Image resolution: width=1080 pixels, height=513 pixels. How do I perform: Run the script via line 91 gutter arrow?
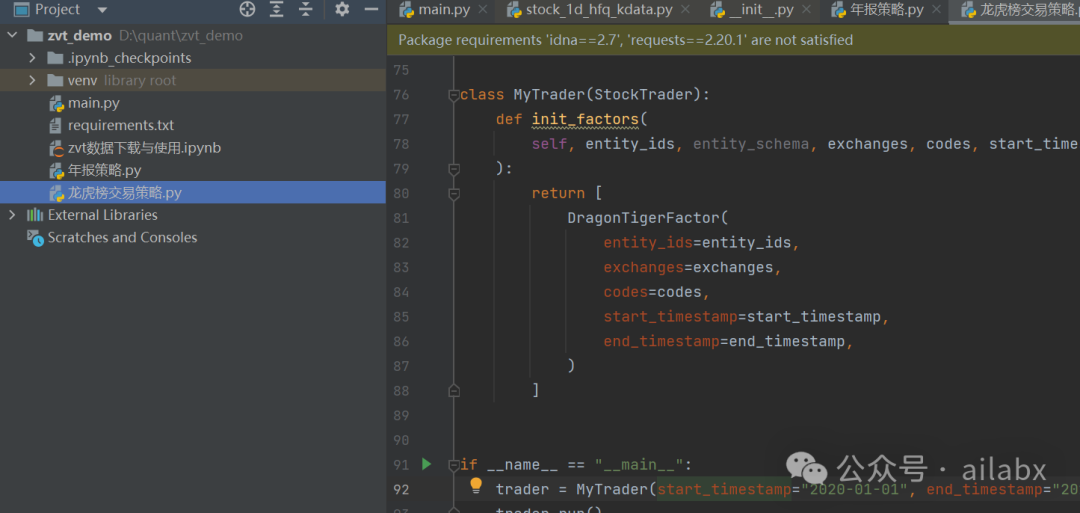click(x=426, y=464)
